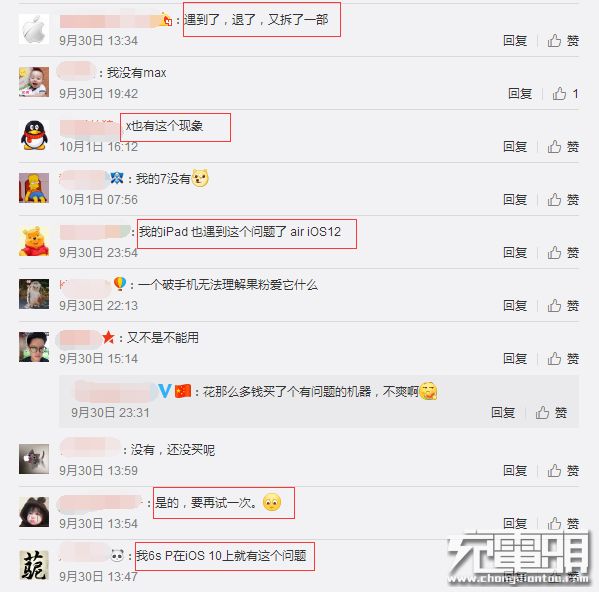This screenshot has width=599, height=592.
Task: Like the '我的7没有' comment
Action: point(563,199)
